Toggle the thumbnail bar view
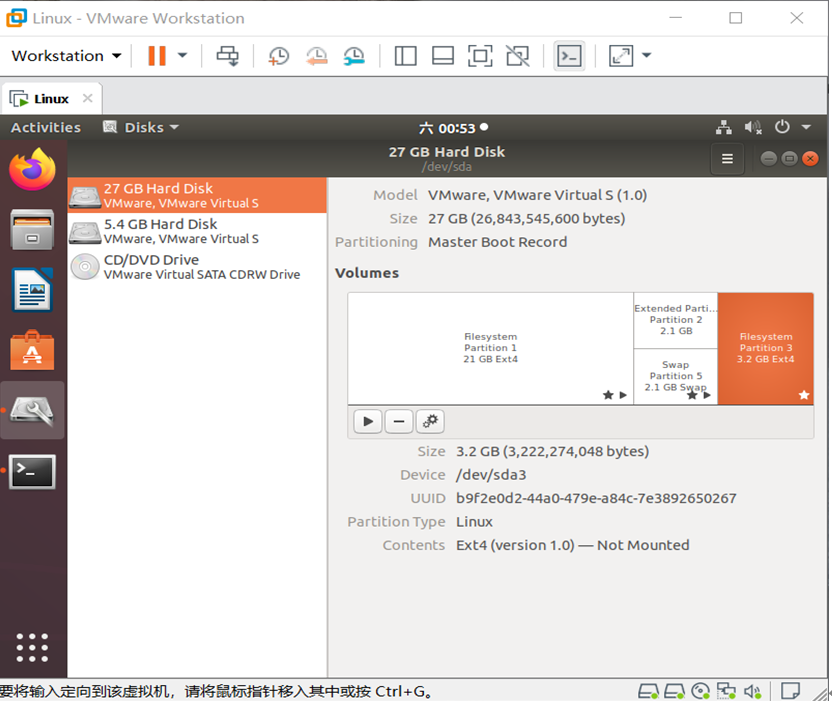832x701 pixels. point(443,56)
